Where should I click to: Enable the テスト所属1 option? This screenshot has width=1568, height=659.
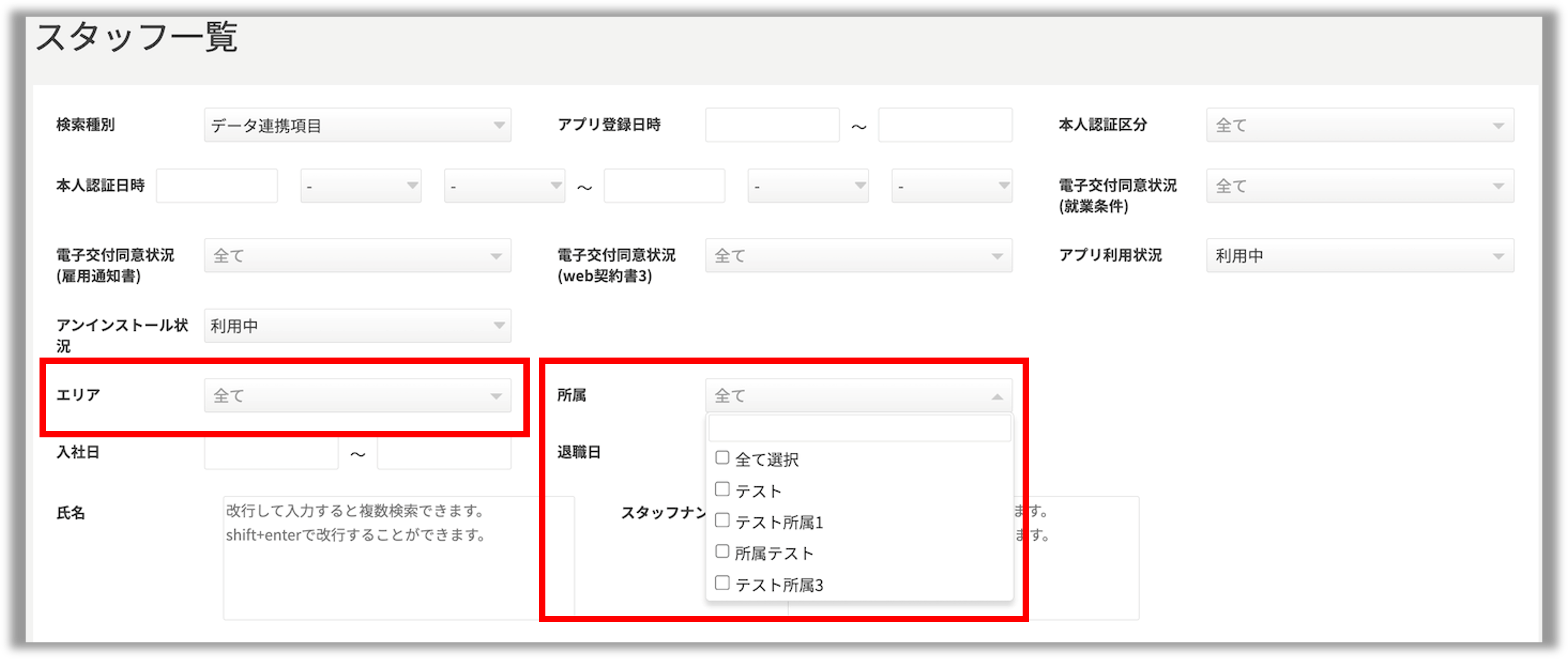click(x=722, y=521)
